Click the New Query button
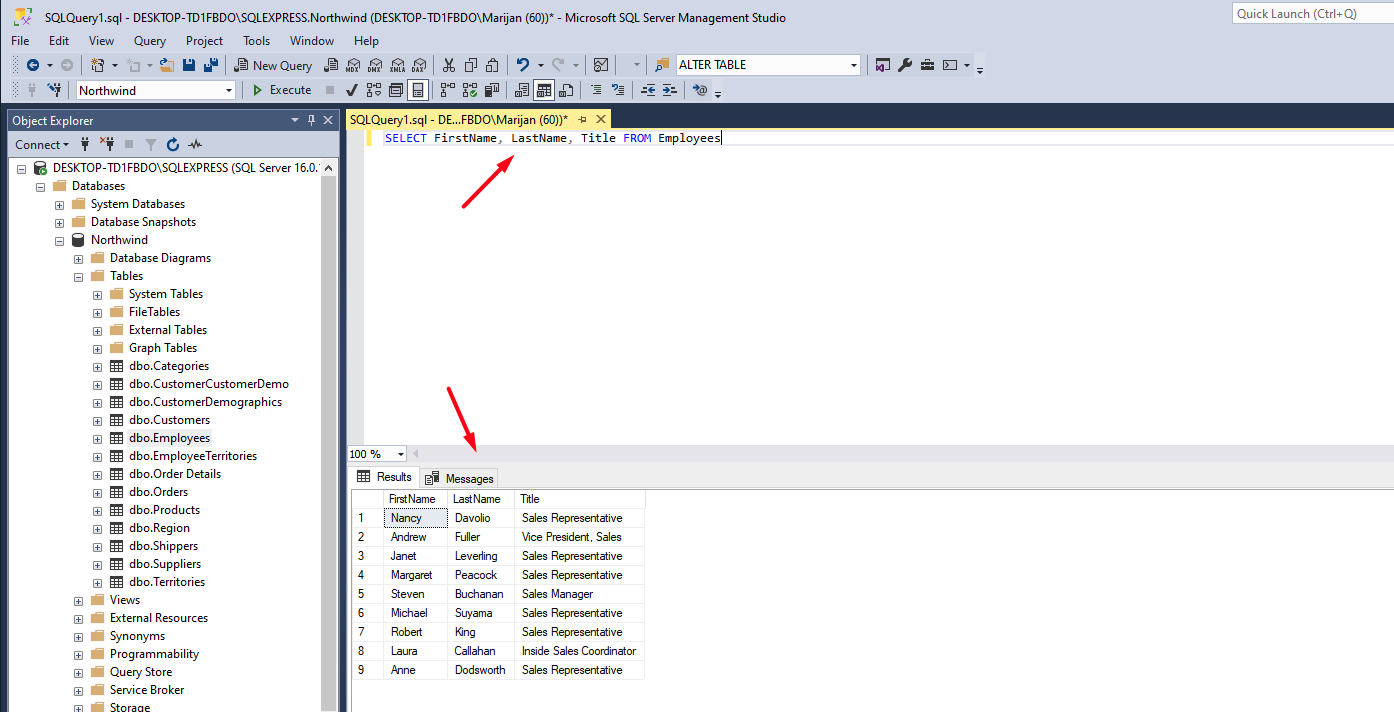1394x712 pixels. coord(273,65)
